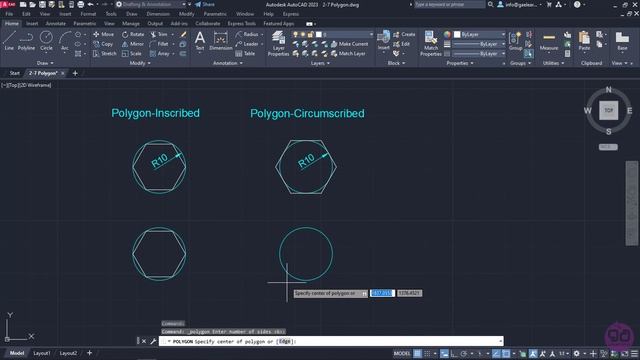Image resolution: width=640 pixels, height=360 pixels.
Task: Click the Copy tool
Action: tap(103, 44)
